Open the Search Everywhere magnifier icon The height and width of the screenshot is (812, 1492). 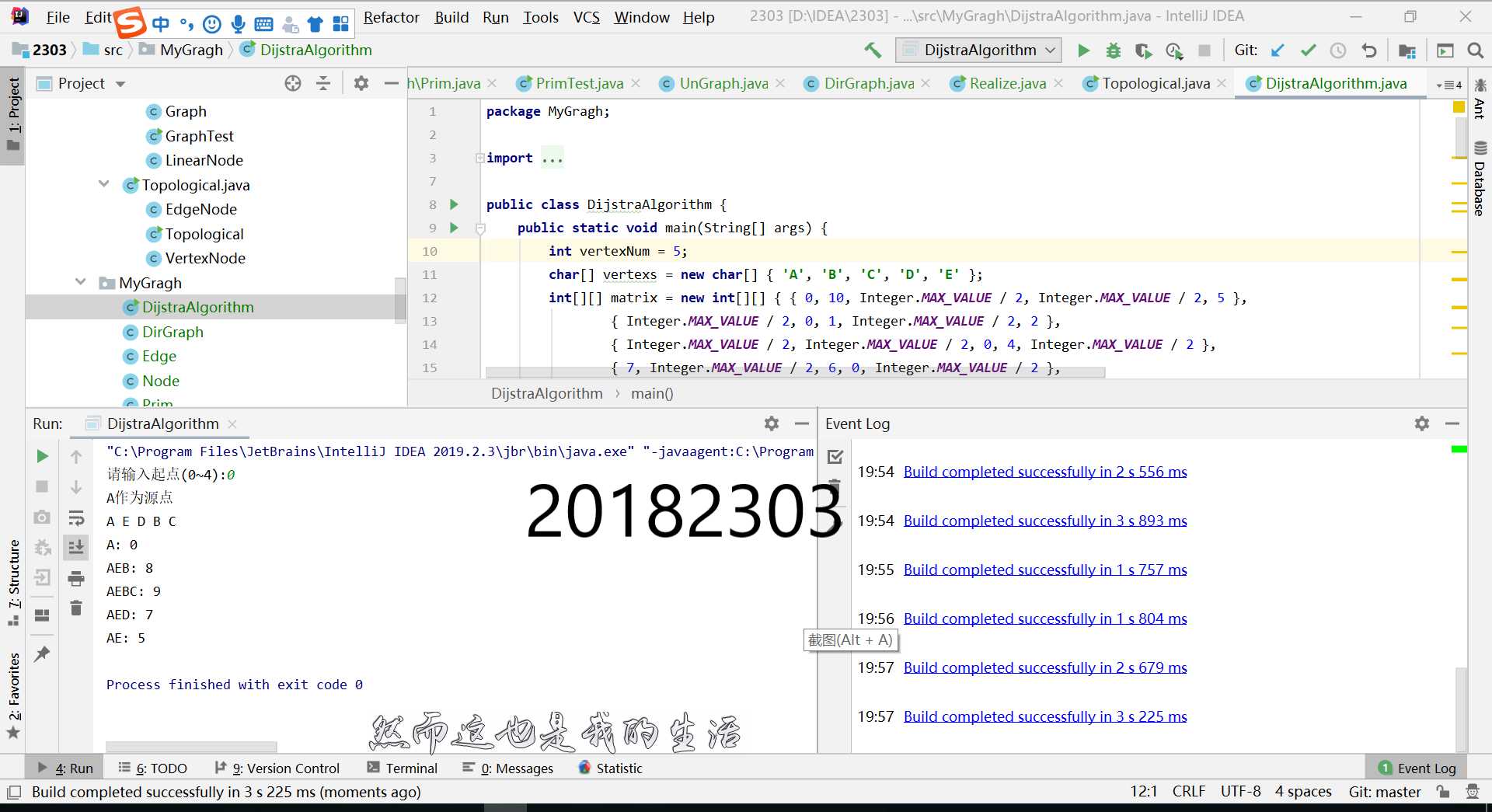pyautogui.click(x=1476, y=51)
